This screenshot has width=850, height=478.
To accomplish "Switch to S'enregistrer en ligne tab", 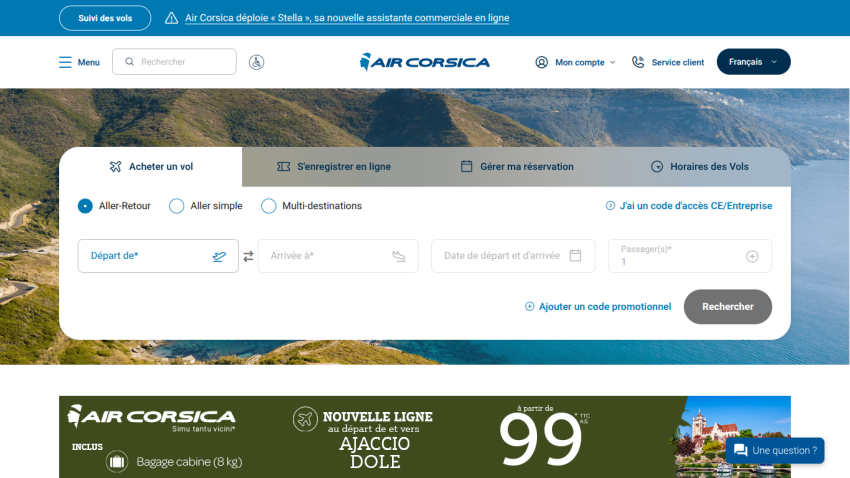I will [x=333, y=167].
